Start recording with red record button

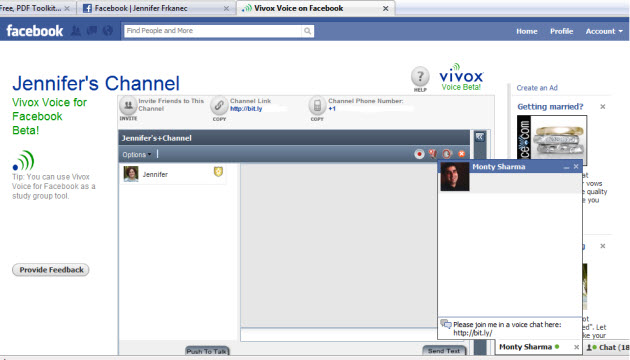419,154
